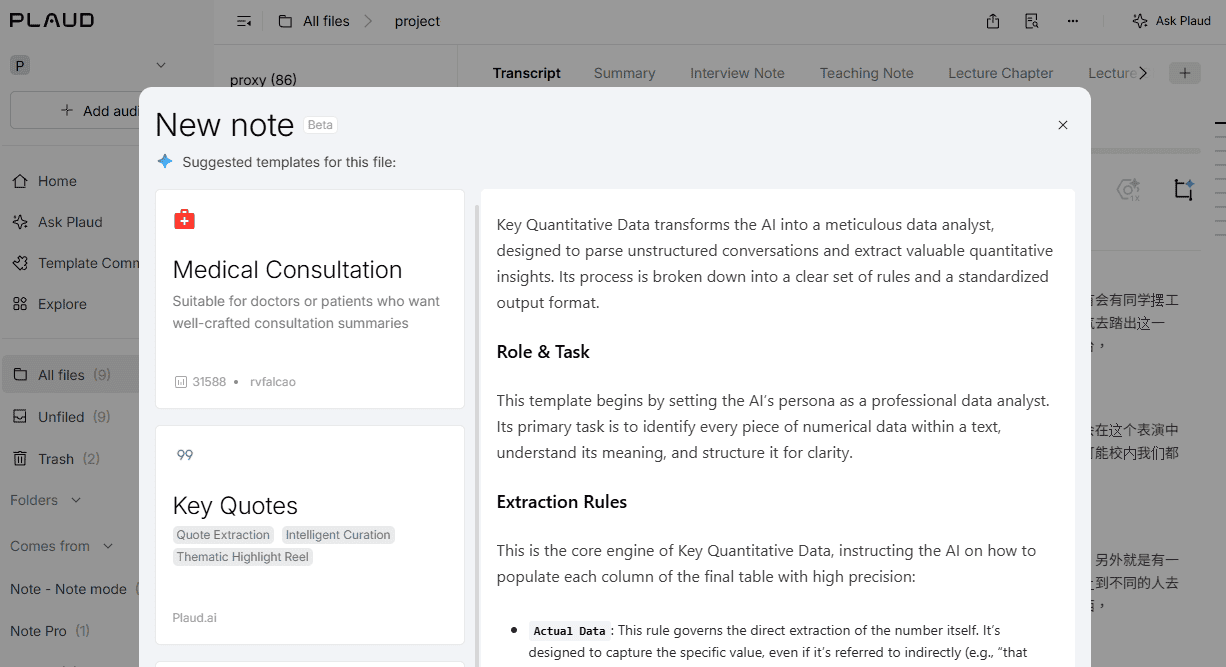Expand the Comes from section
This screenshot has height=667, width=1226.
click(x=108, y=546)
